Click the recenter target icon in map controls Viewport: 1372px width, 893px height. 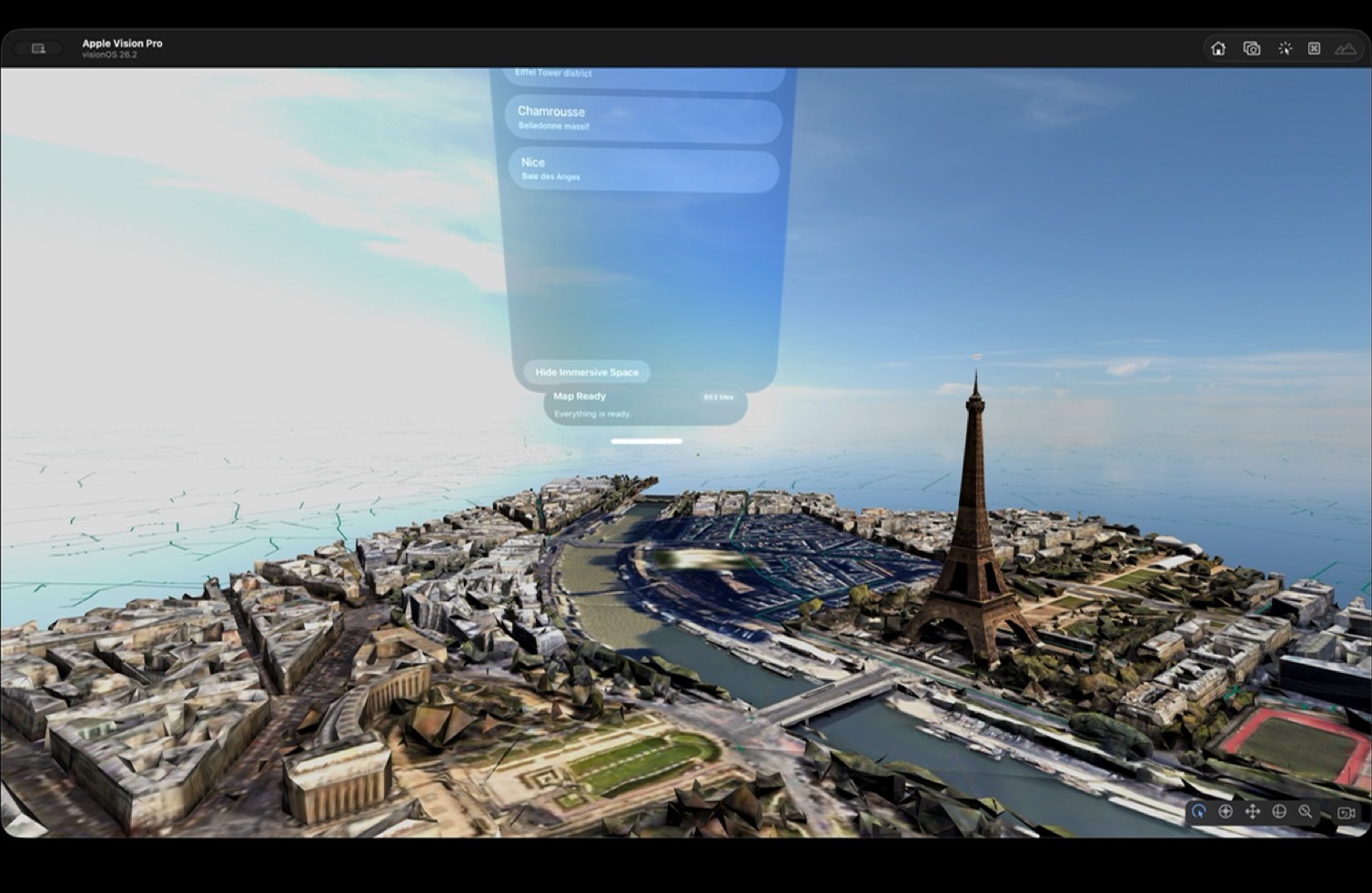(x=1225, y=811)
